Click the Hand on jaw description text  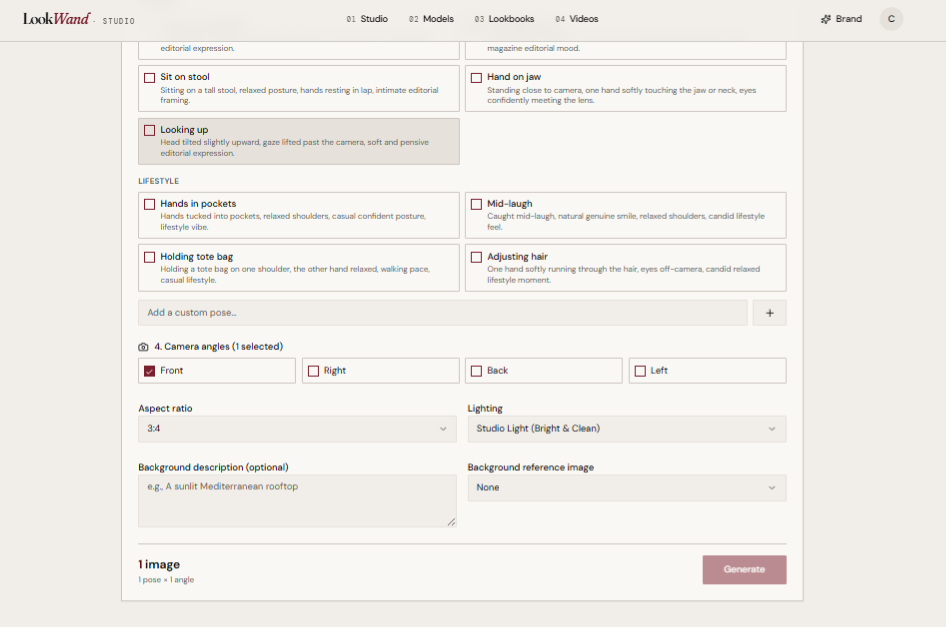coord(621,95)
